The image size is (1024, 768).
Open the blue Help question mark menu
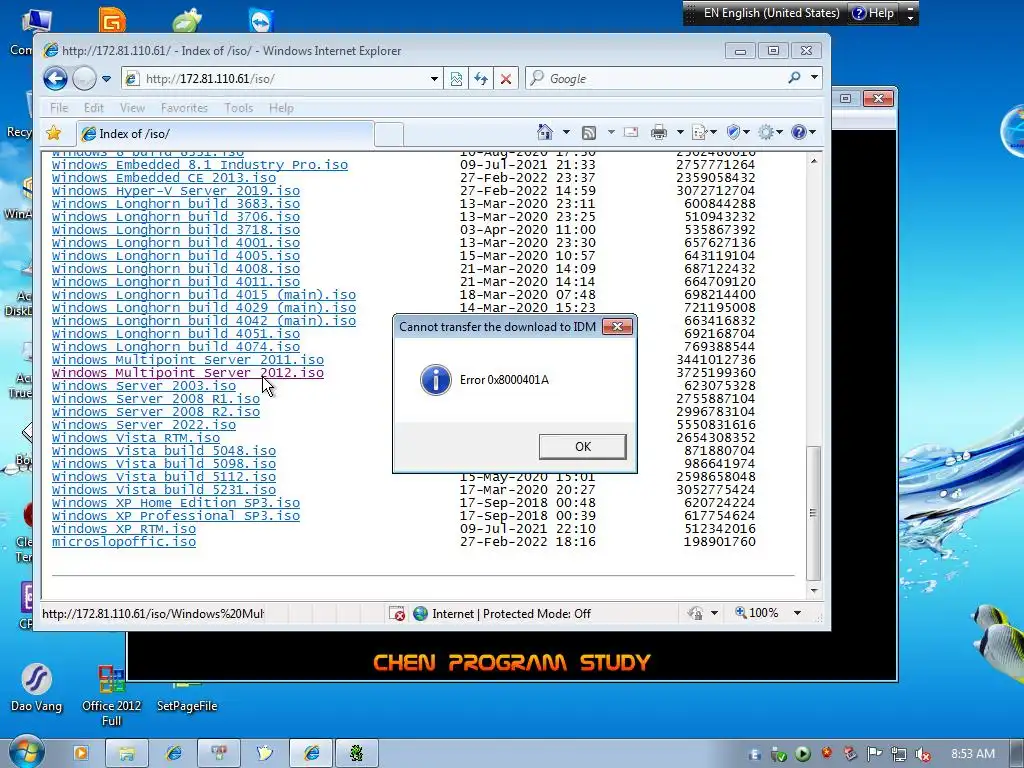point(803,133)
